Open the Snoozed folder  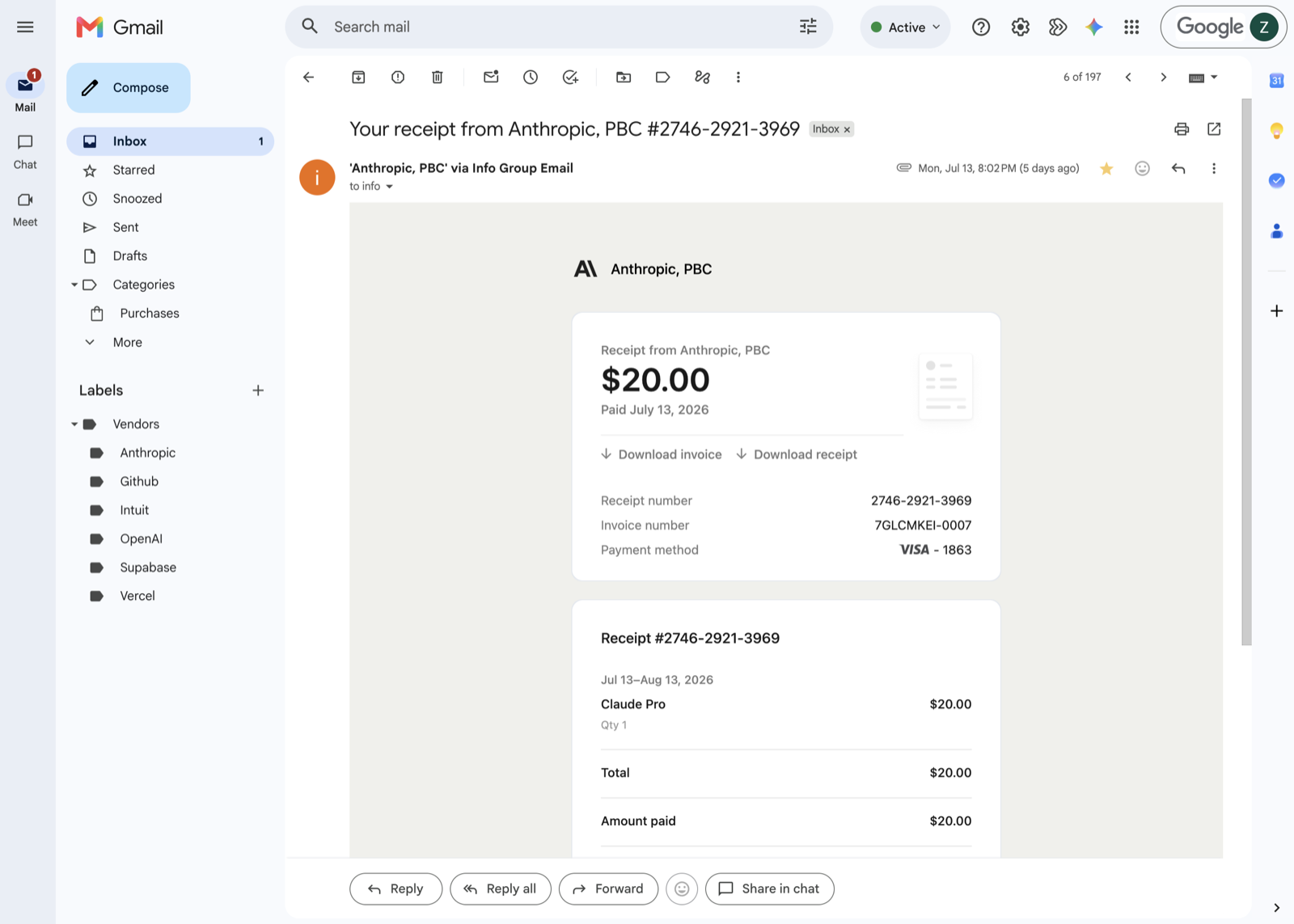coord(170,198)
